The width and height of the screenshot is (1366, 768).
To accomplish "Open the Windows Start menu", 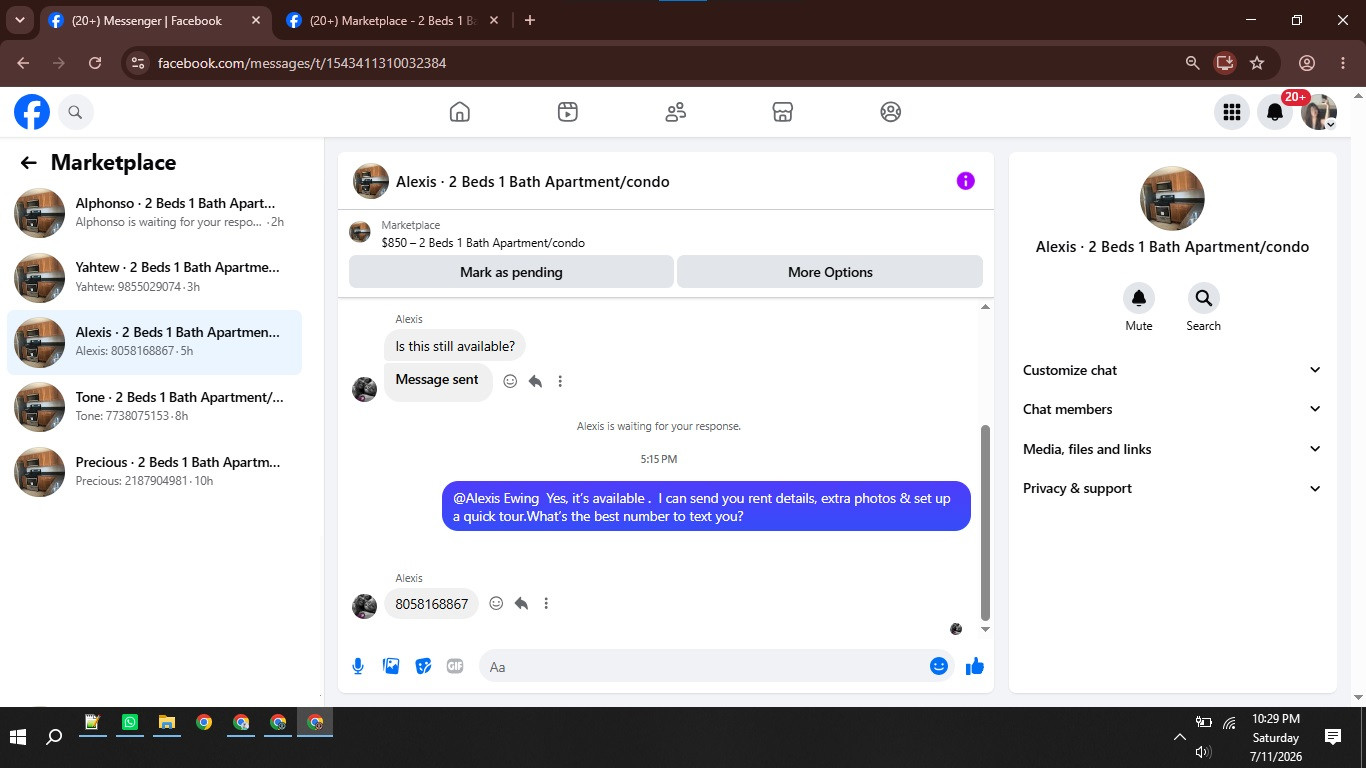I will [18, 737].
